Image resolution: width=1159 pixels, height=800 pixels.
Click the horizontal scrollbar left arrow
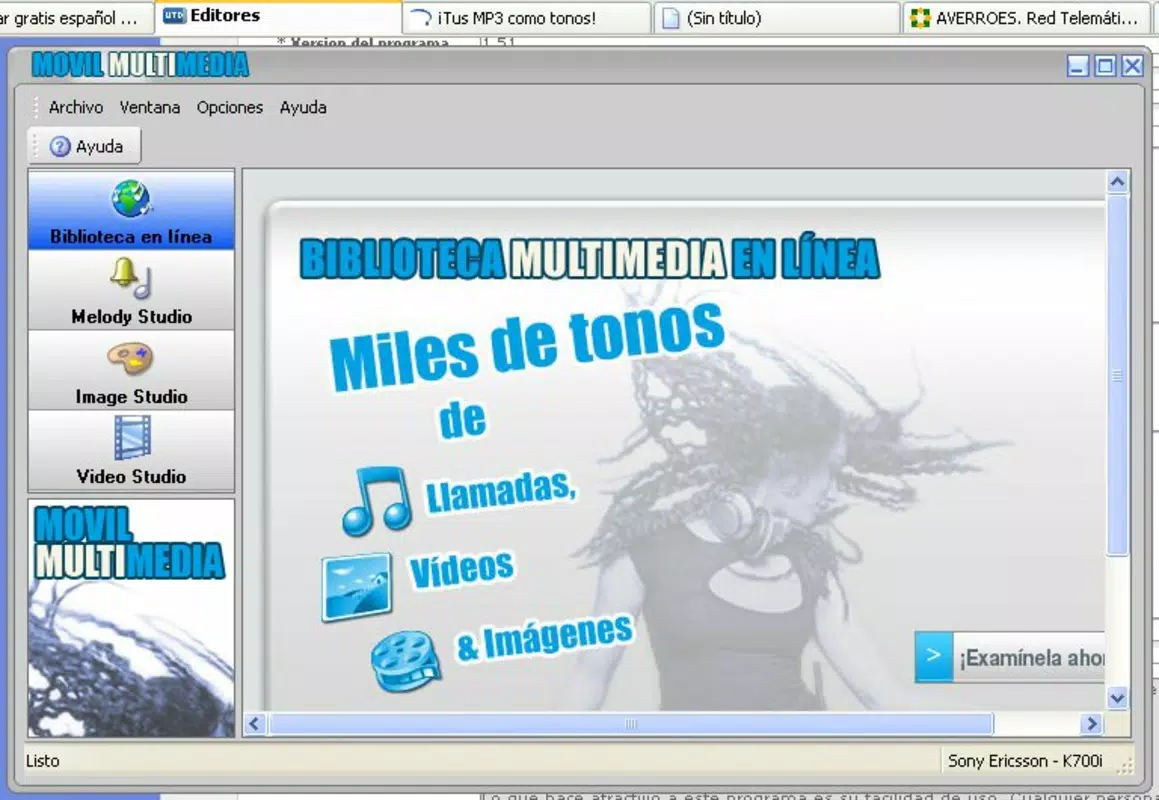click(x=254, y=724)
